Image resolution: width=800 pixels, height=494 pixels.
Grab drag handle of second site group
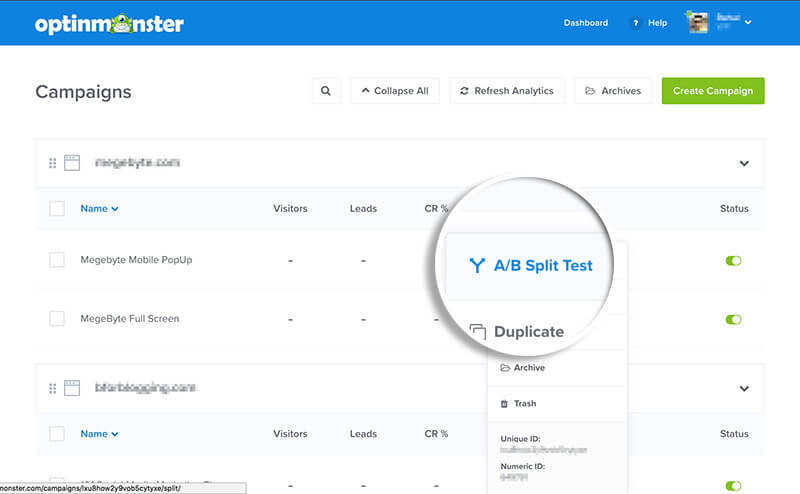click(53, 388)
